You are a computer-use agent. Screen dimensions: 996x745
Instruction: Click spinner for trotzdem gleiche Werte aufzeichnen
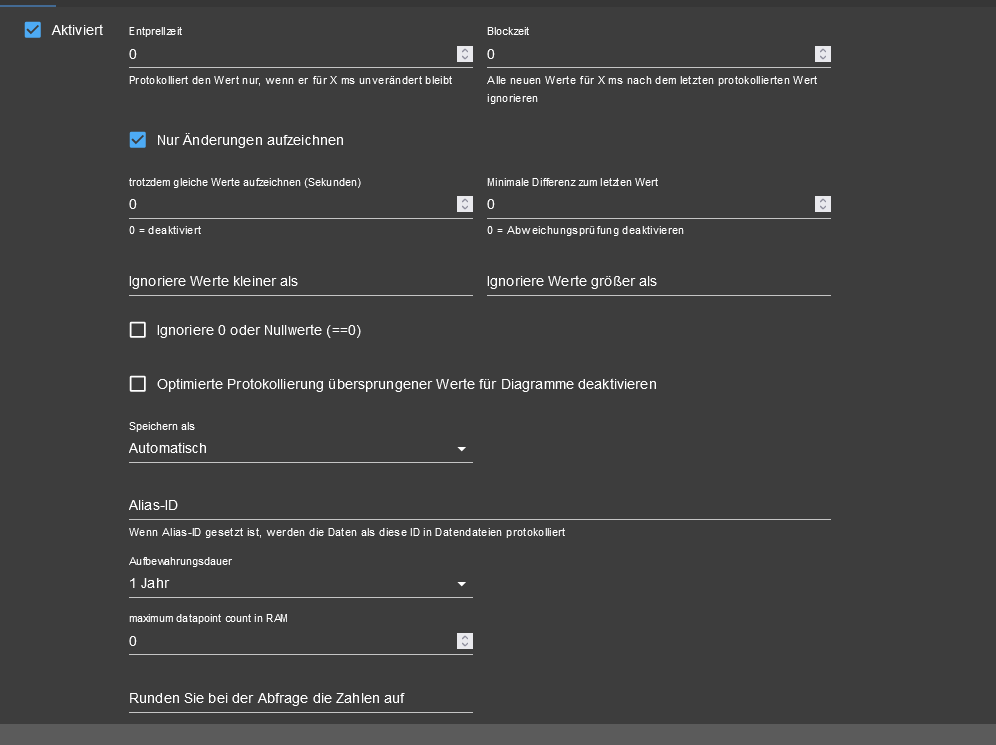465,204
